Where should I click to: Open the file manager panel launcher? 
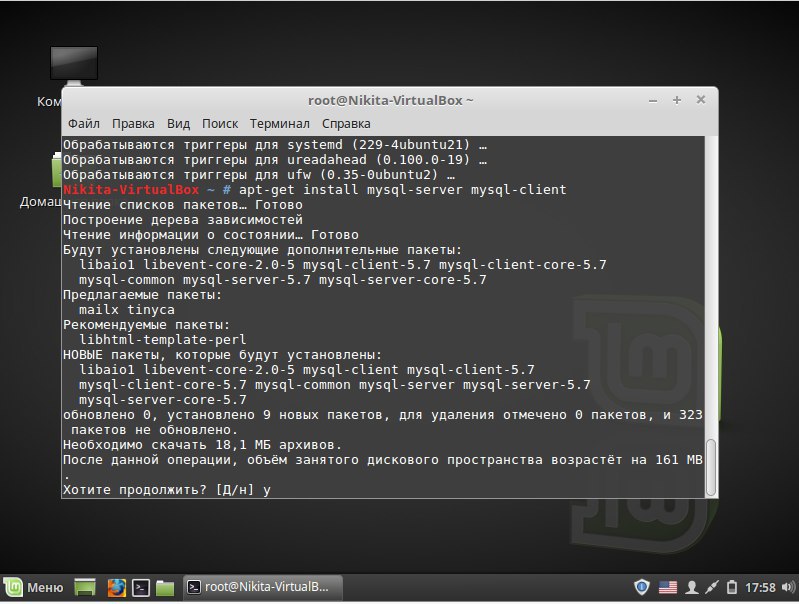pos(165,588)
